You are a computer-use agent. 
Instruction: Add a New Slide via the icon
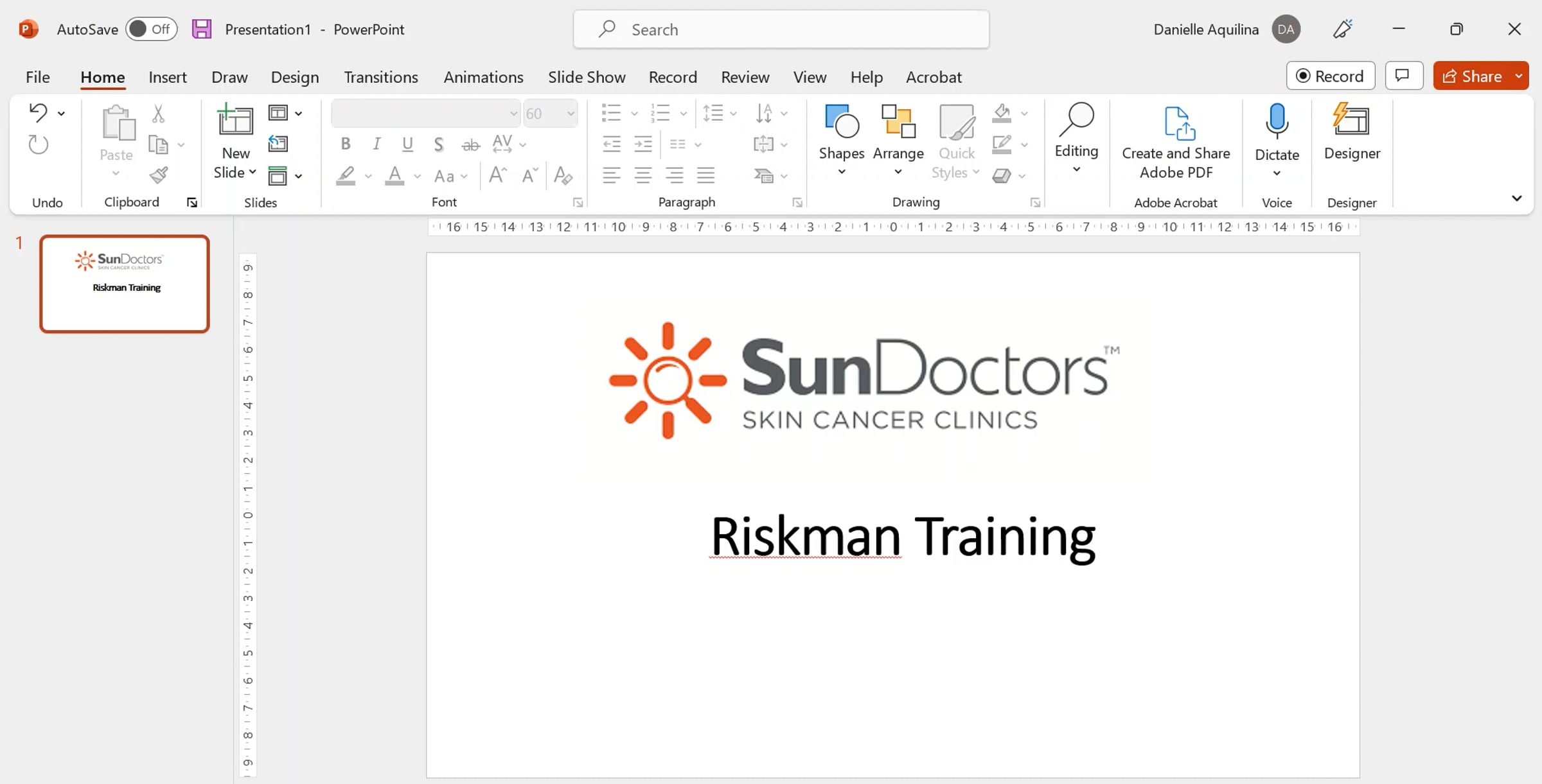[235, 119]
